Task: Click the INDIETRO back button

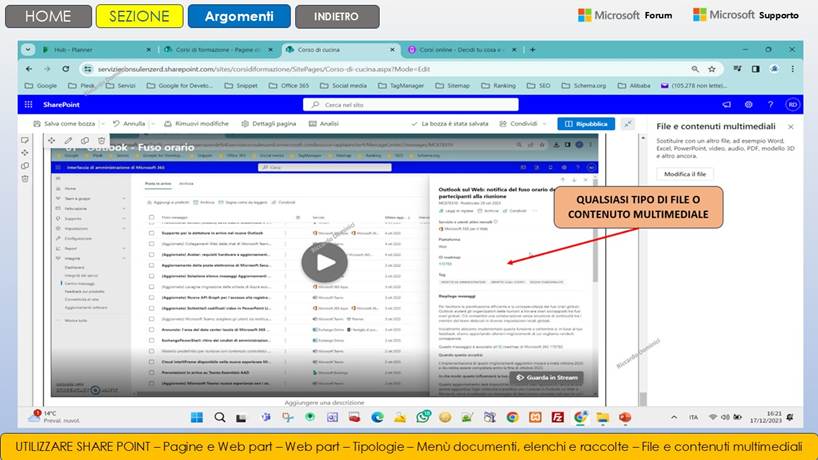Action: click(x=336, y=16)
